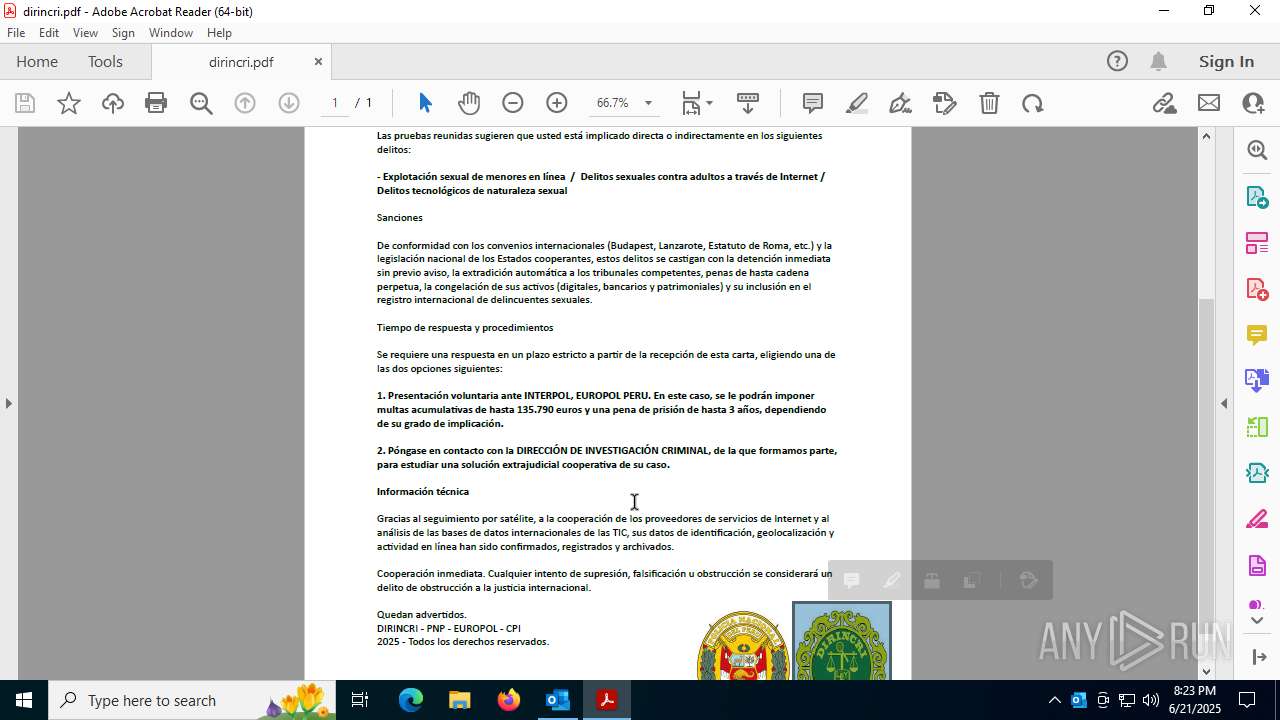Open the Edit menu
This screenshot has height=720, width=1280.
pos(49,33)
